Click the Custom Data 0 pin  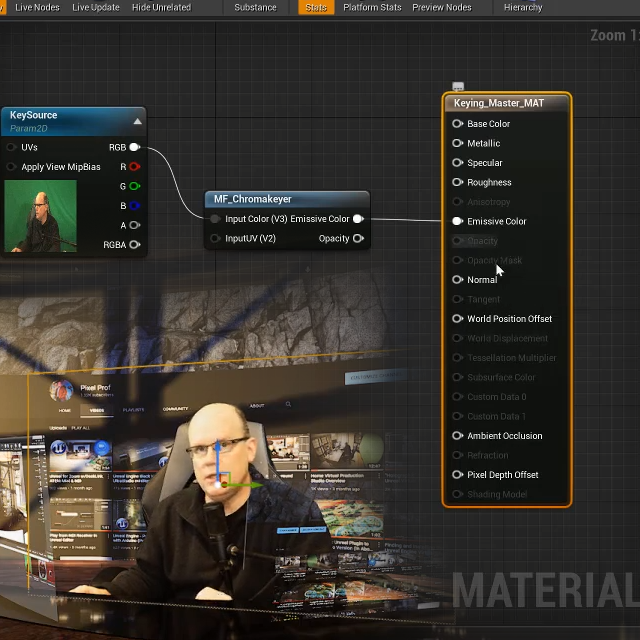tap(458, 397)
